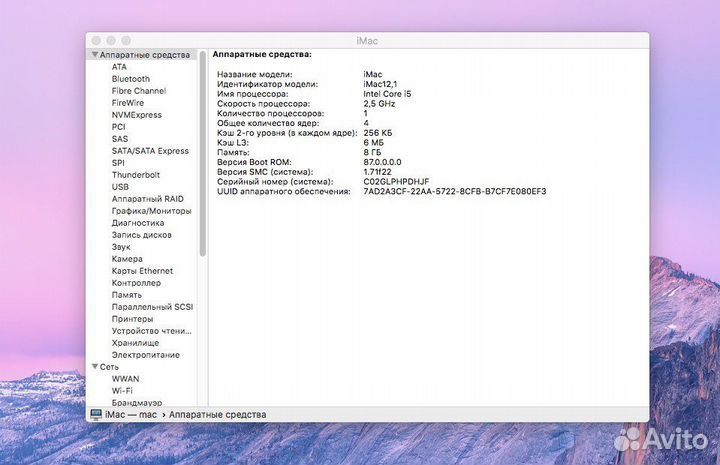Click the sidebar vertical scrollbar
This screenshot has width=720, height=465.
click(x=202, y=154)
